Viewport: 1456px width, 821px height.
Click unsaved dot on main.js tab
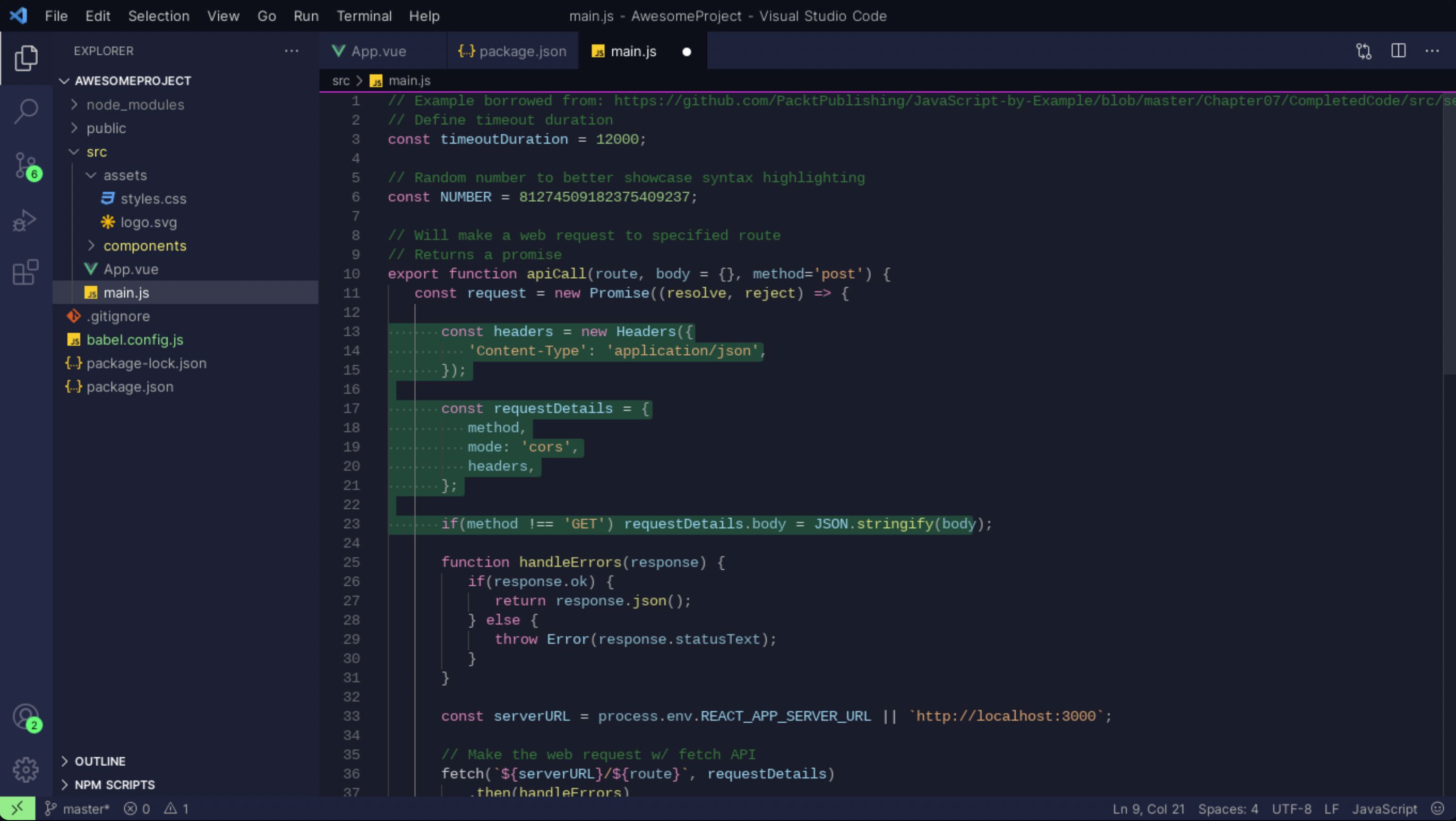coord(686,52)
